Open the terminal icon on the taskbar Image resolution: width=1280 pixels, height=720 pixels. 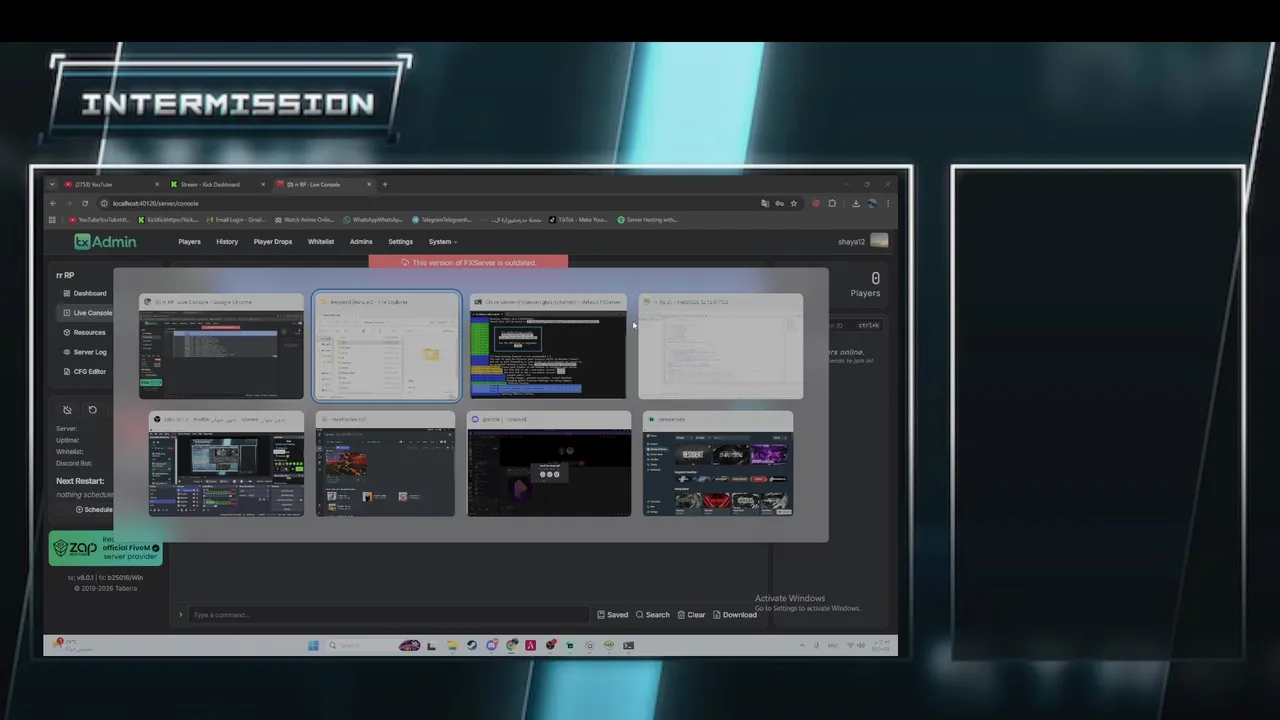[x=628, y=646]
